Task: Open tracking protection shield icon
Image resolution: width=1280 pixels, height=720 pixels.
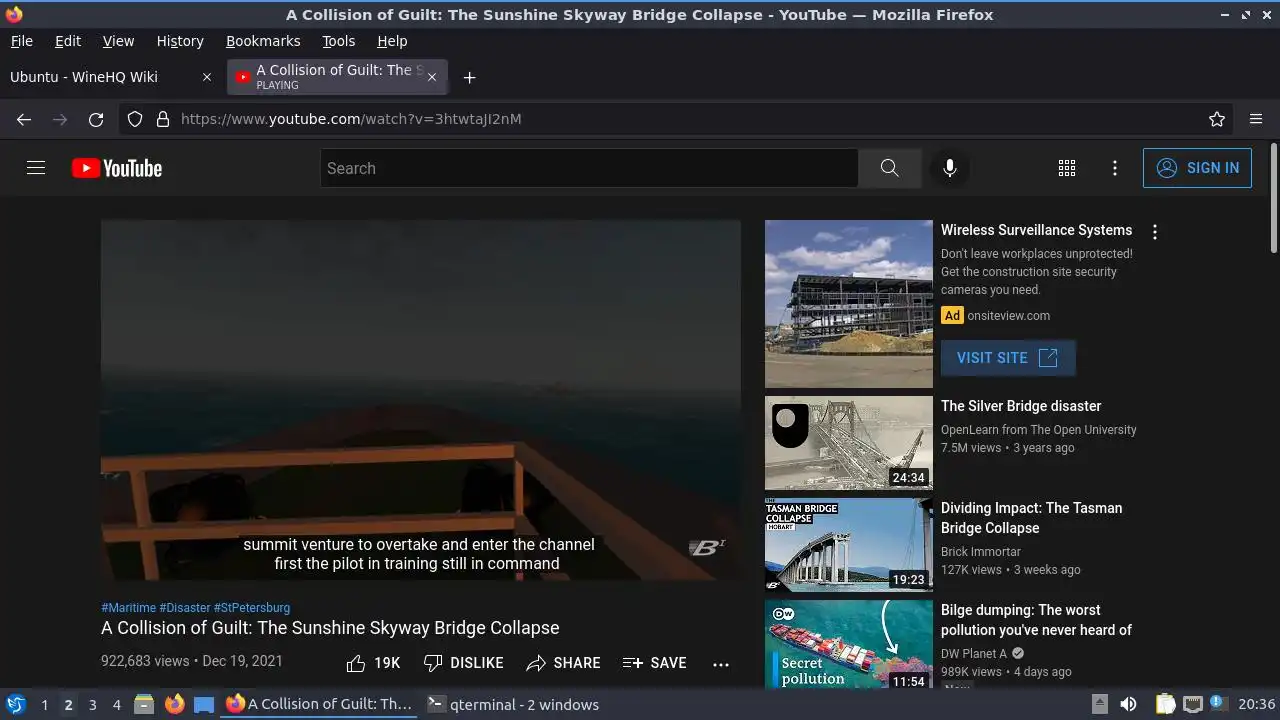Action: pyautogui.click(x=135, y=119)
